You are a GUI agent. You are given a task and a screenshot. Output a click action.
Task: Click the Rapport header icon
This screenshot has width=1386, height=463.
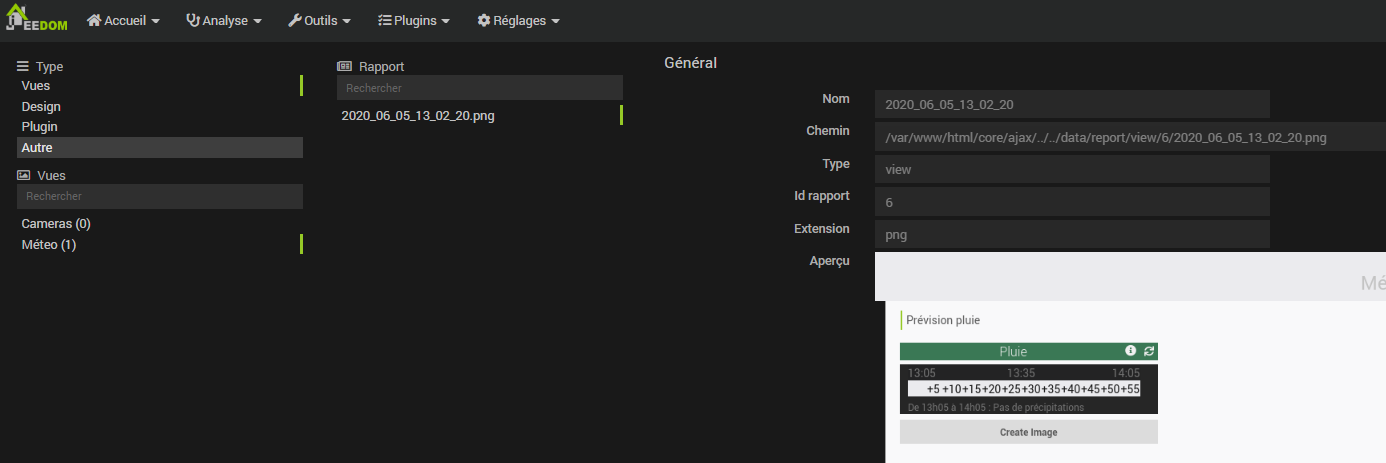[x=344, y=67]
